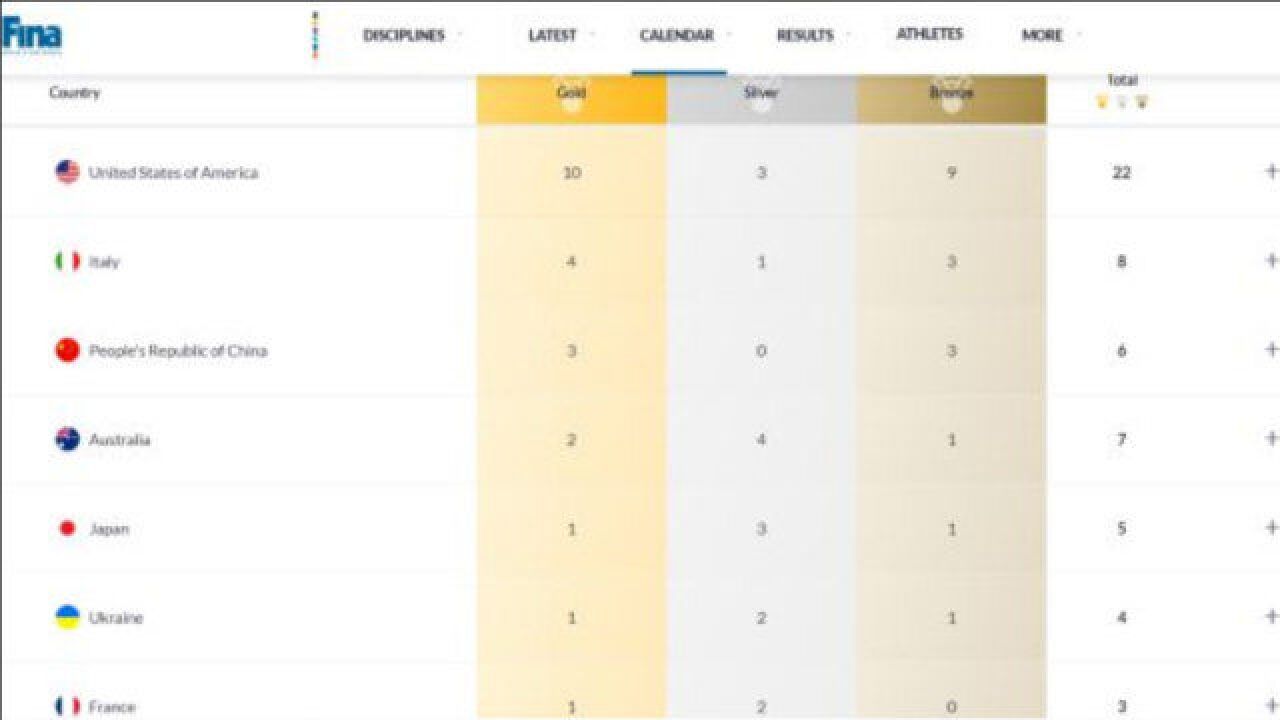Click USA gold medal count 10
This screenshot has height=720, width=1280.
(x=571, y=172)
